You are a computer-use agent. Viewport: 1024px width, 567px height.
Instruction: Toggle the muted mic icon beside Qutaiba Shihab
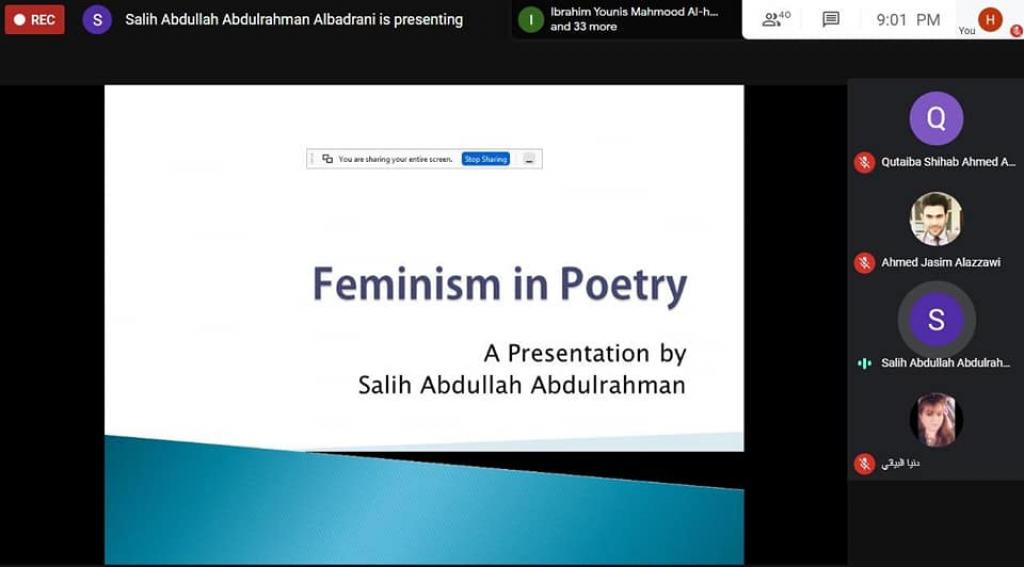pyautogui.click(x=864, y=162)
